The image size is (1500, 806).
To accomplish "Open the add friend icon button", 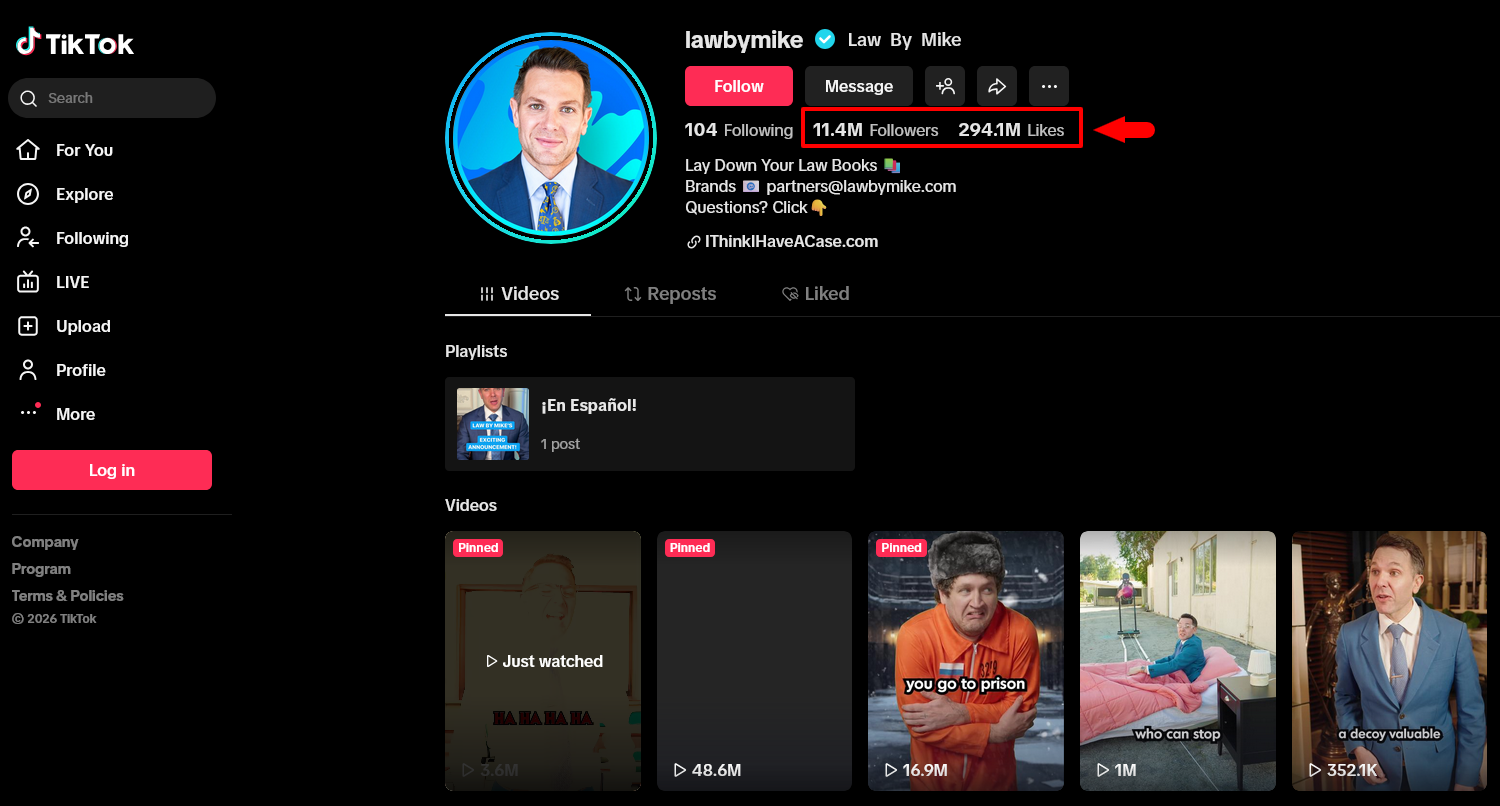I will (x=945, y=87).
